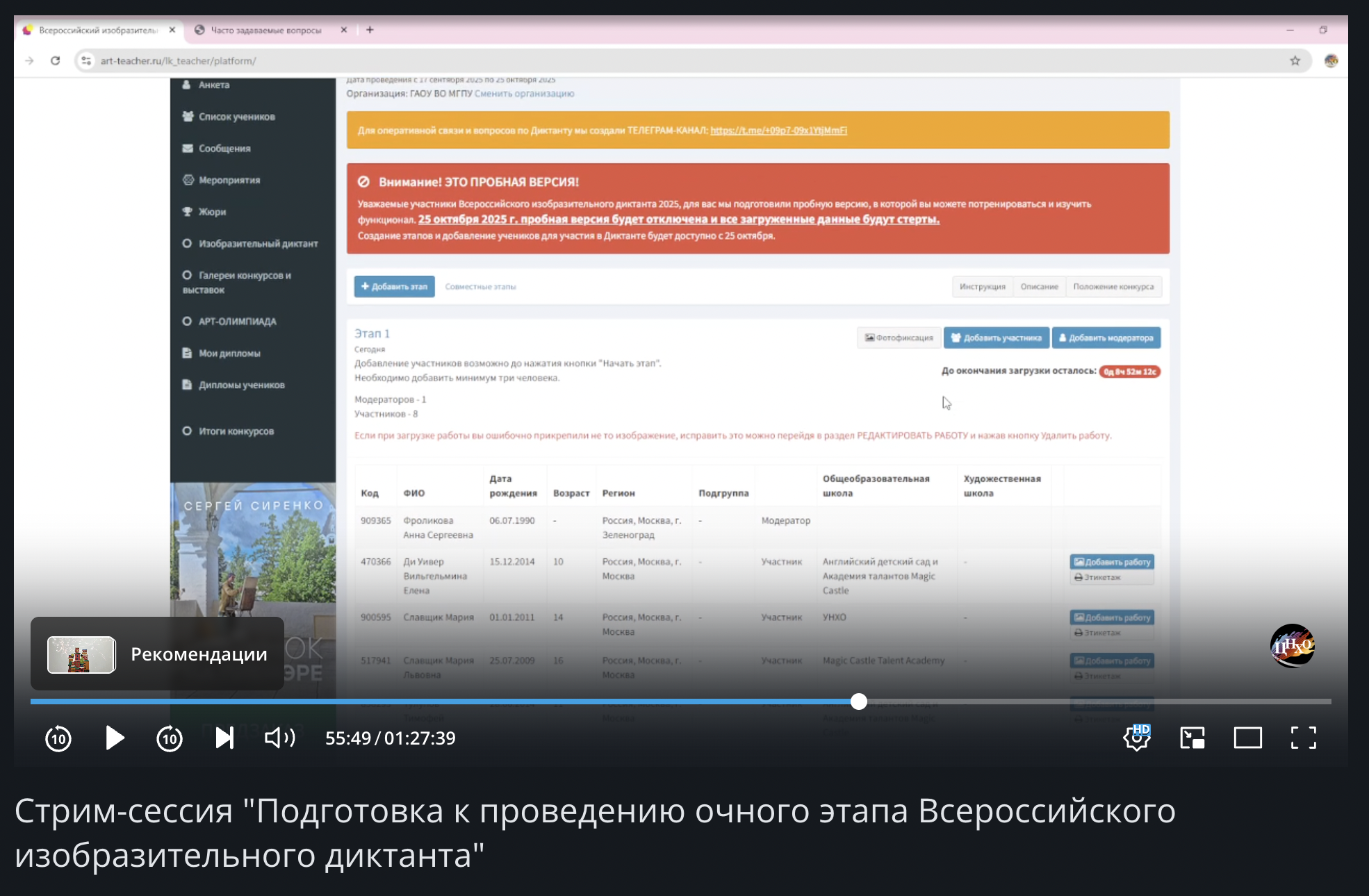This screenshot has height=896, width=1369.
Task: Click the name Фроликова Анна Сергеевна
Action: pos(438,528)
